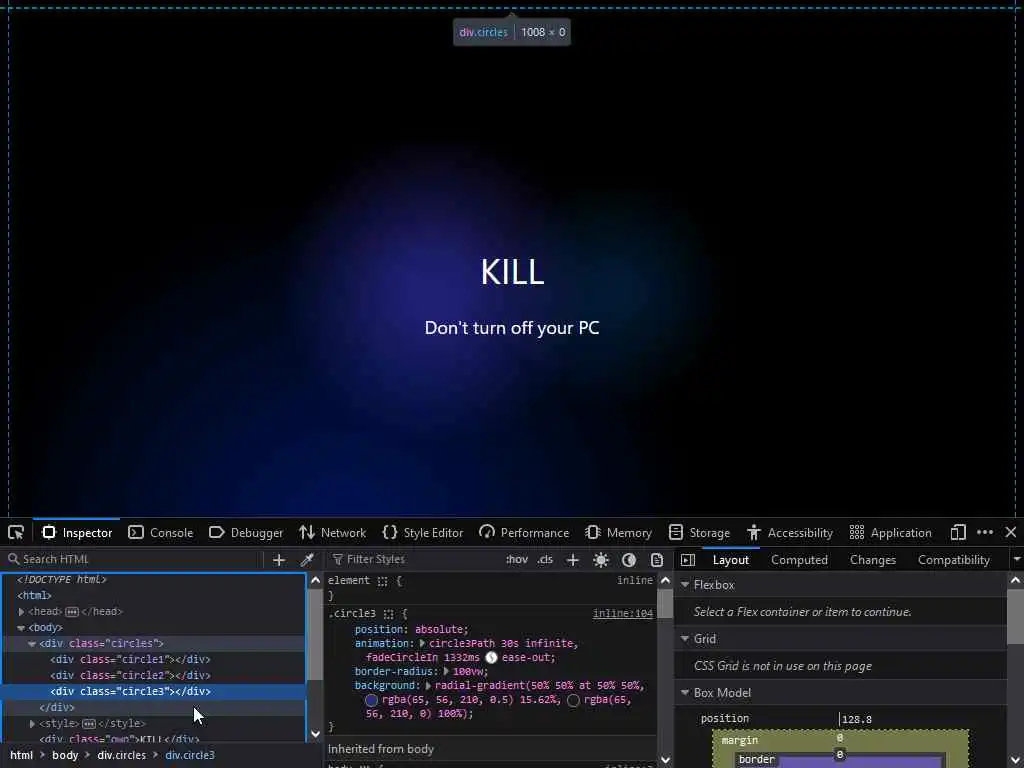Collapse the body element node
The width and height of the screenshot is (1024, 768).
point(22,628)
